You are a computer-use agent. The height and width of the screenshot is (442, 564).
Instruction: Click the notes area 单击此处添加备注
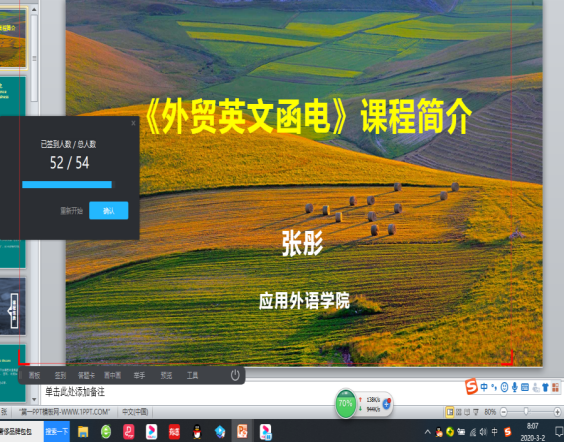click(75, 392)
